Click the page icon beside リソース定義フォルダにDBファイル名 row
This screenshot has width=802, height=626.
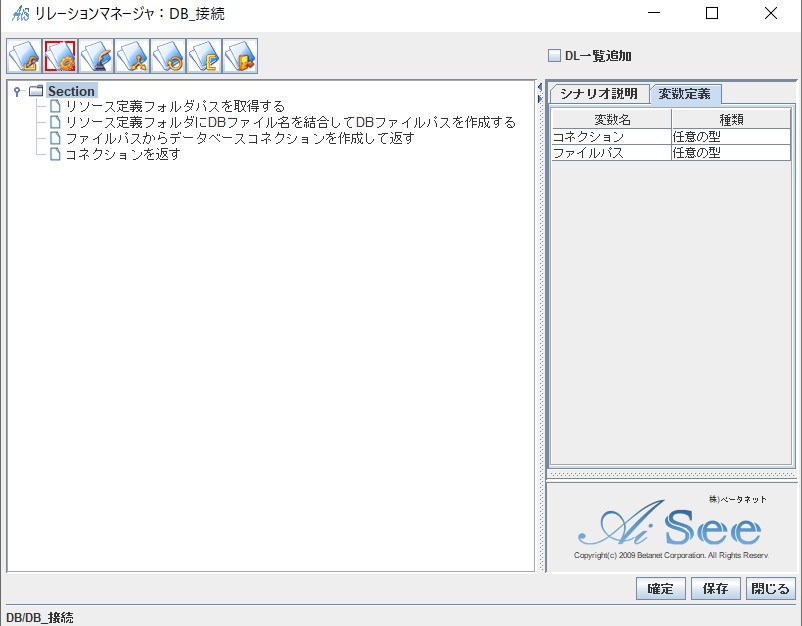(x=55, y=122)
